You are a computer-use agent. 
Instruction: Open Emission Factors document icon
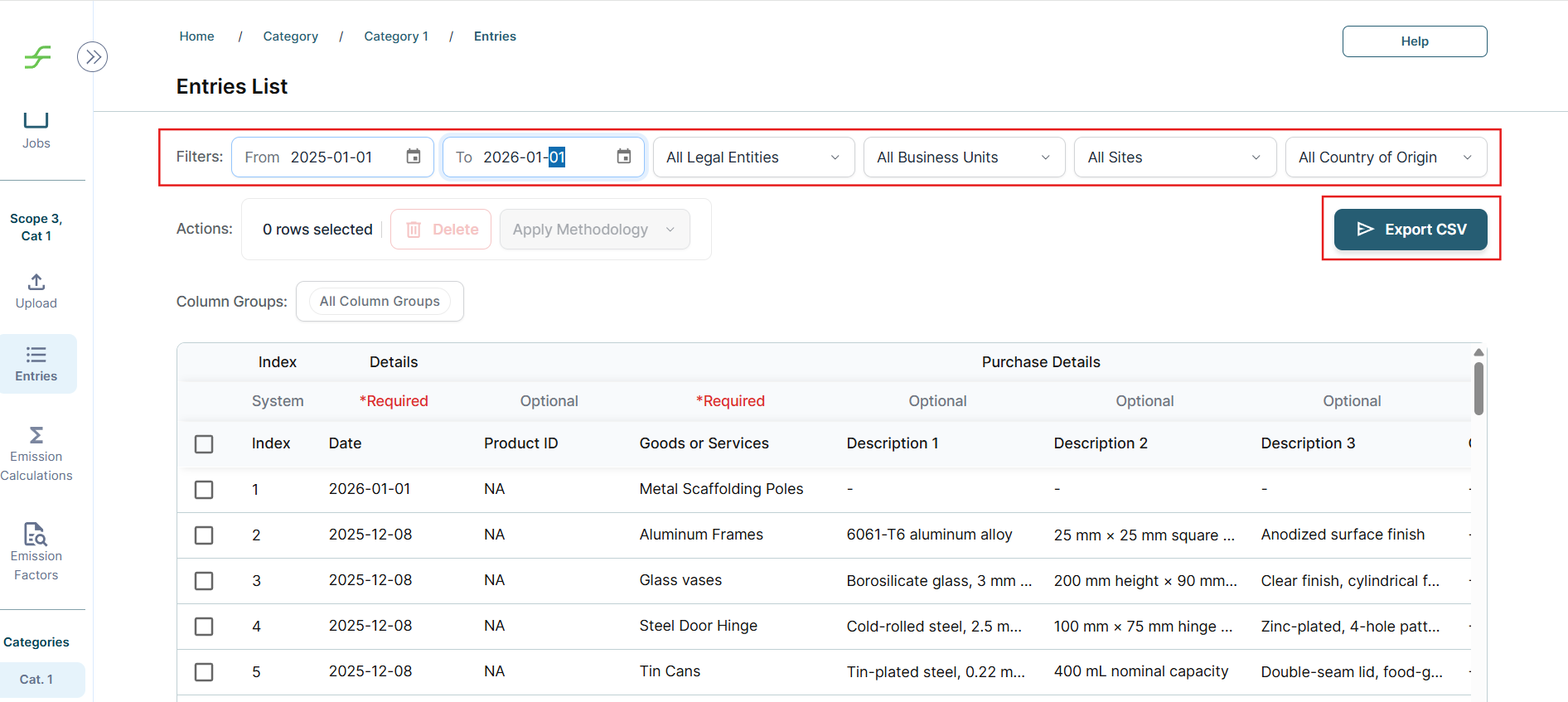coord(36,534)
